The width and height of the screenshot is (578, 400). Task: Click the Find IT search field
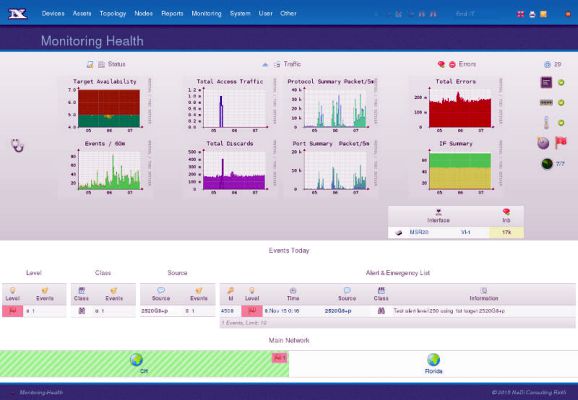tap(476, 14)
